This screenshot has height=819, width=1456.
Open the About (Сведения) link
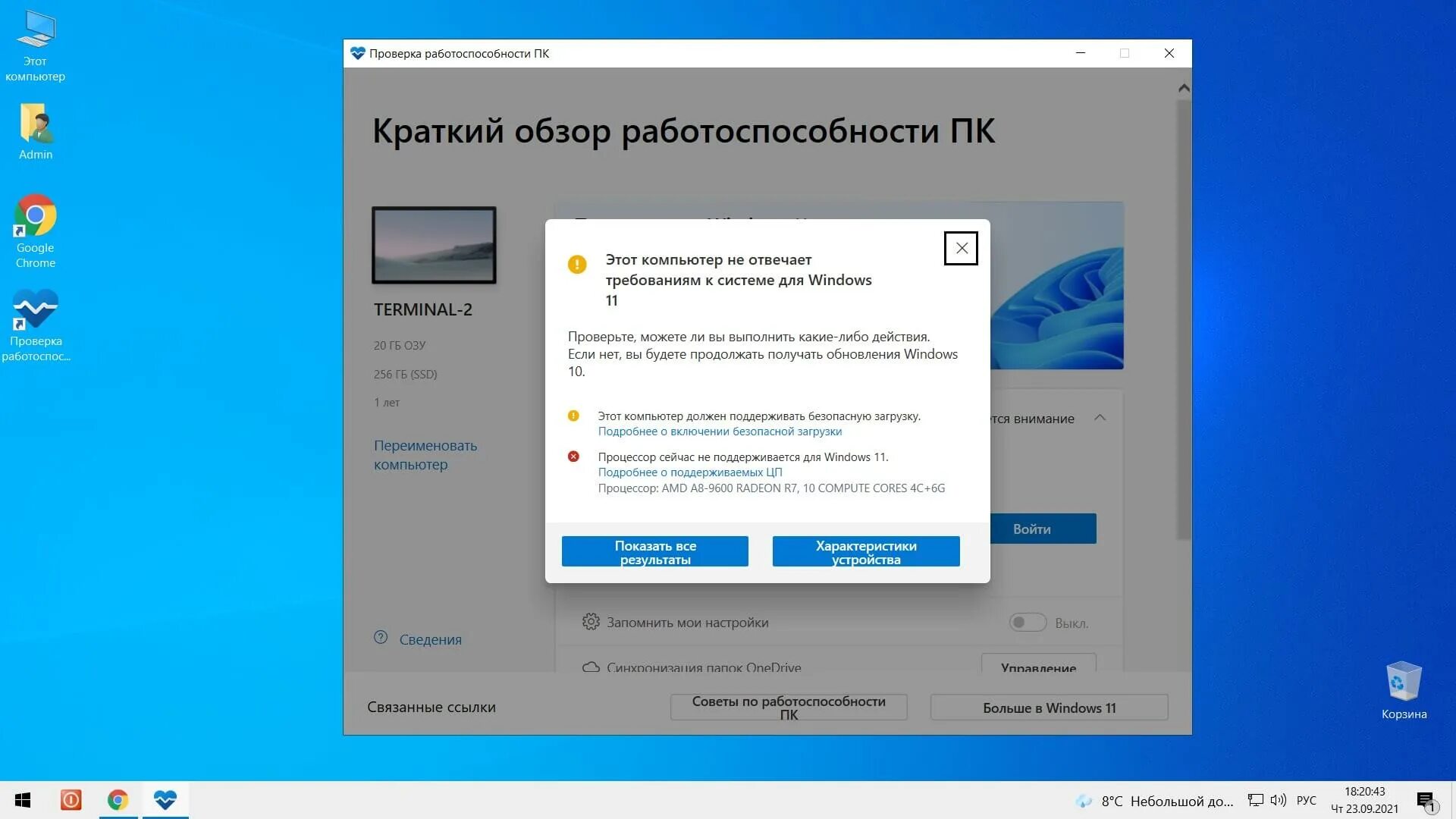click(x=430, y=639)
